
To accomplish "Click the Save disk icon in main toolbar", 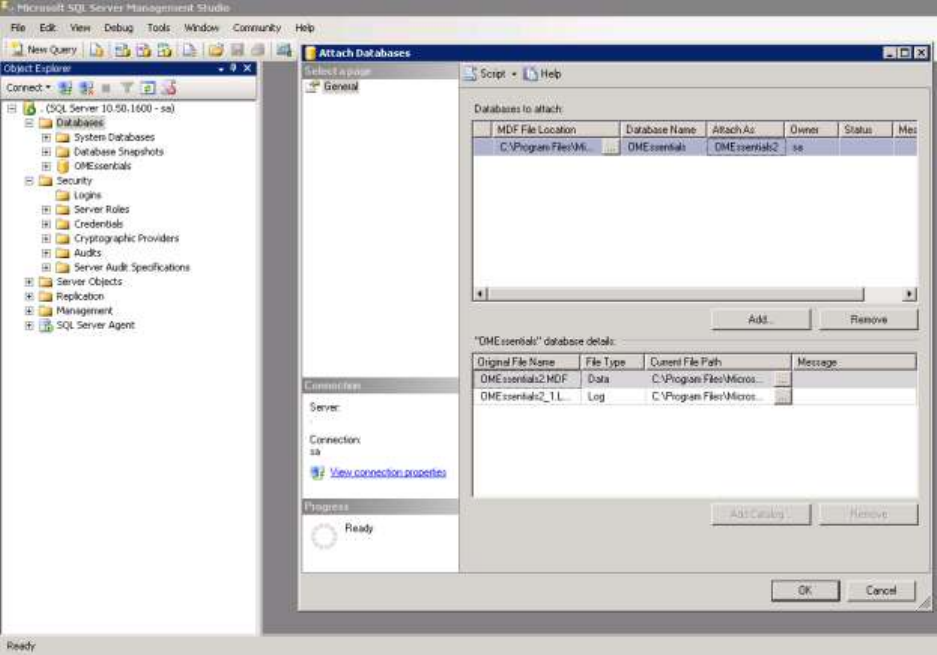I will pos(237,50).
